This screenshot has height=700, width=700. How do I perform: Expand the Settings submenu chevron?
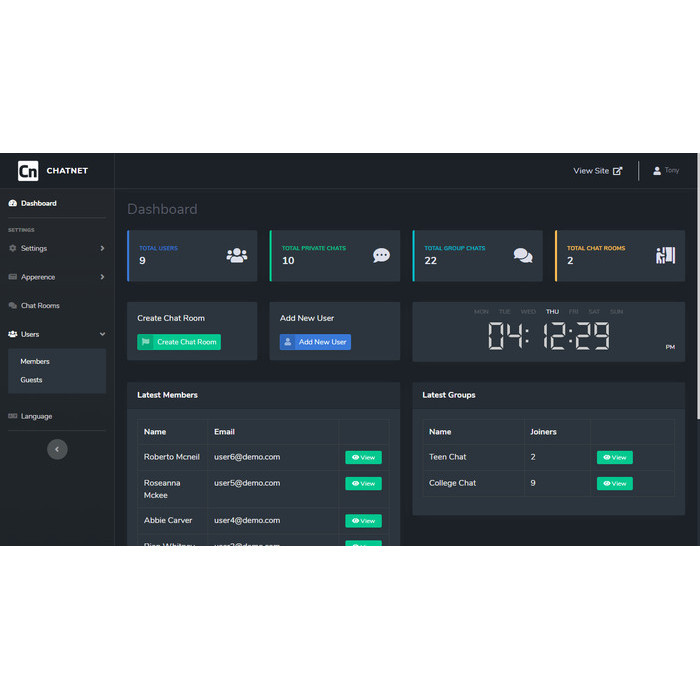click(102, 248)
